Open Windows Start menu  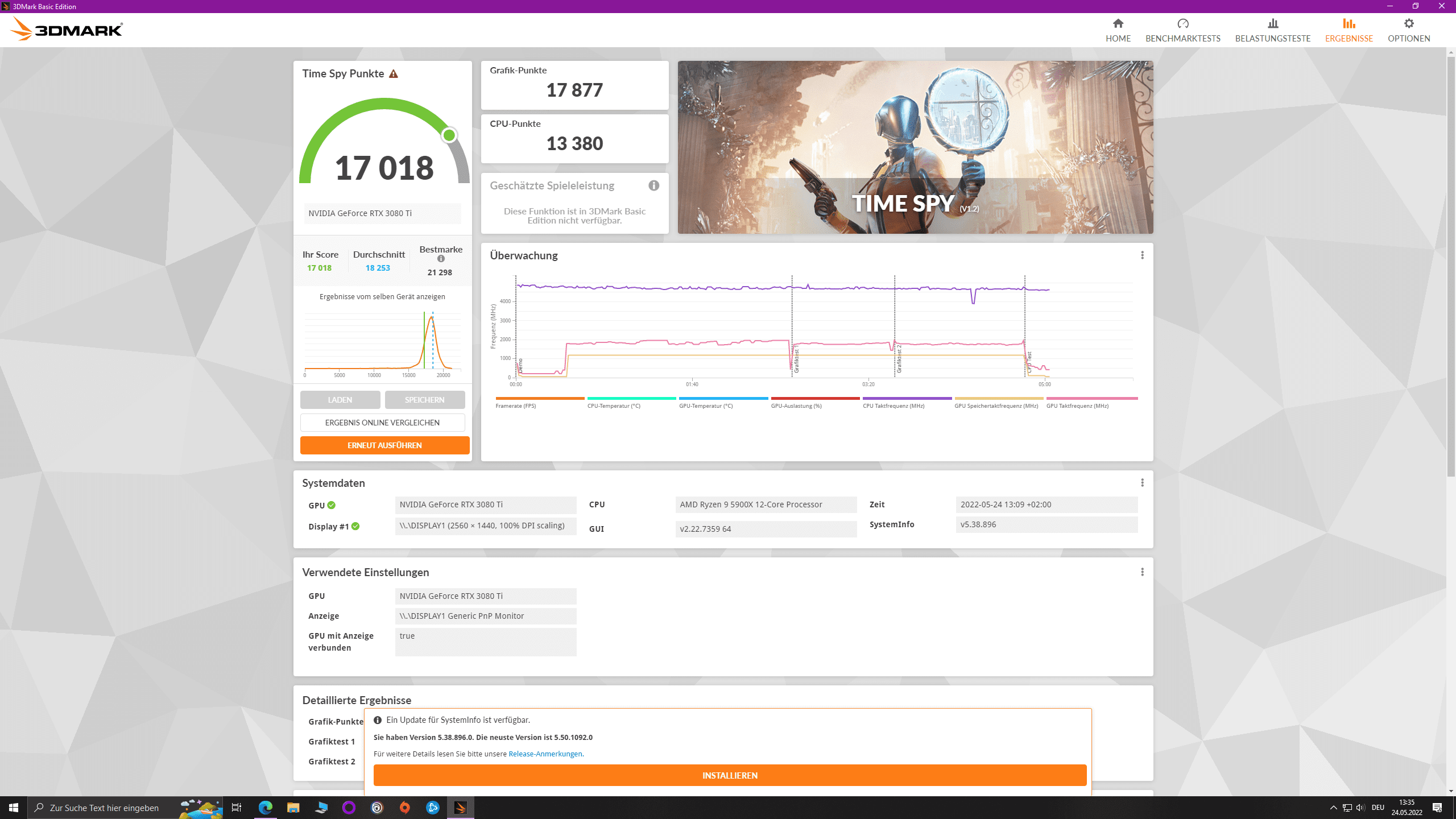click(14, 808)
